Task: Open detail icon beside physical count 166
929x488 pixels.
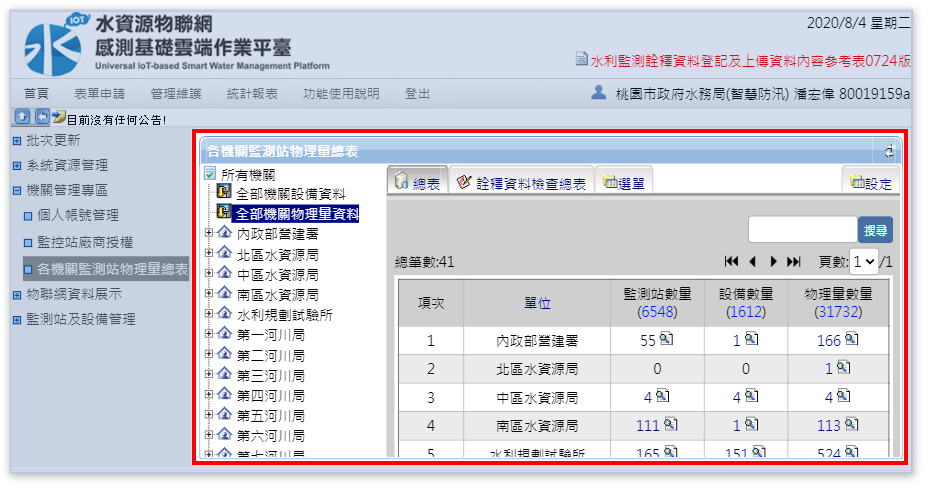Action: click(851, 339)
